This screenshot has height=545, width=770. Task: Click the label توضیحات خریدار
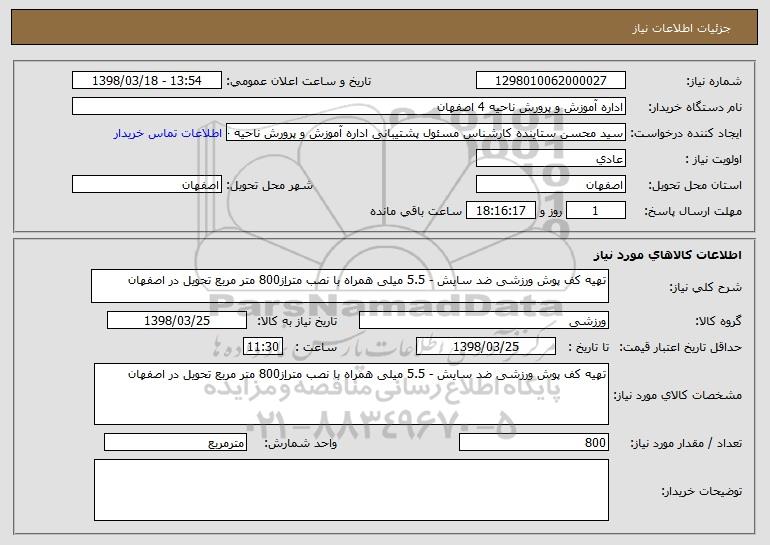[702, 491]
